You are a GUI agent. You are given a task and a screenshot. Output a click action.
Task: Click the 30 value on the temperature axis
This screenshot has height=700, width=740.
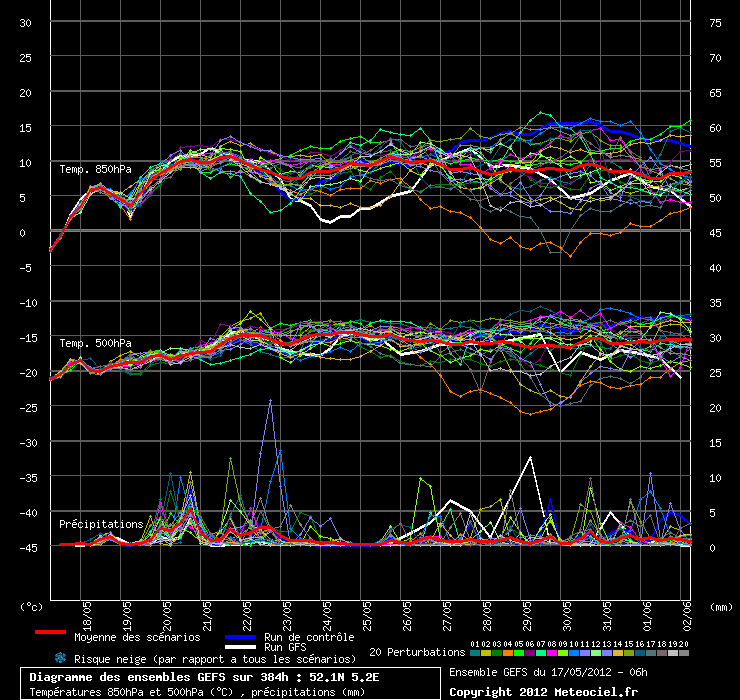(25, 23)
